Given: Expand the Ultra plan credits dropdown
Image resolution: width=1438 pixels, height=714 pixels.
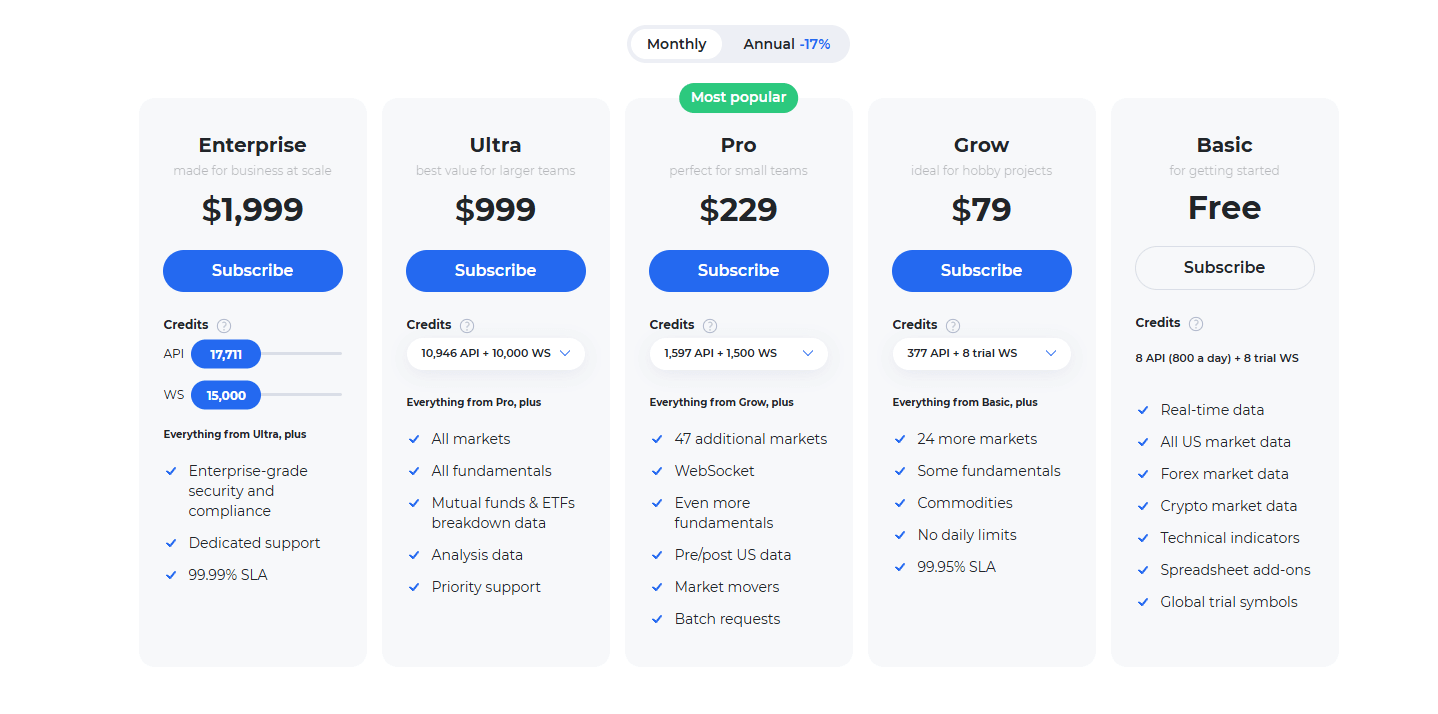Looking at the screenshot, I should [495, 353].
